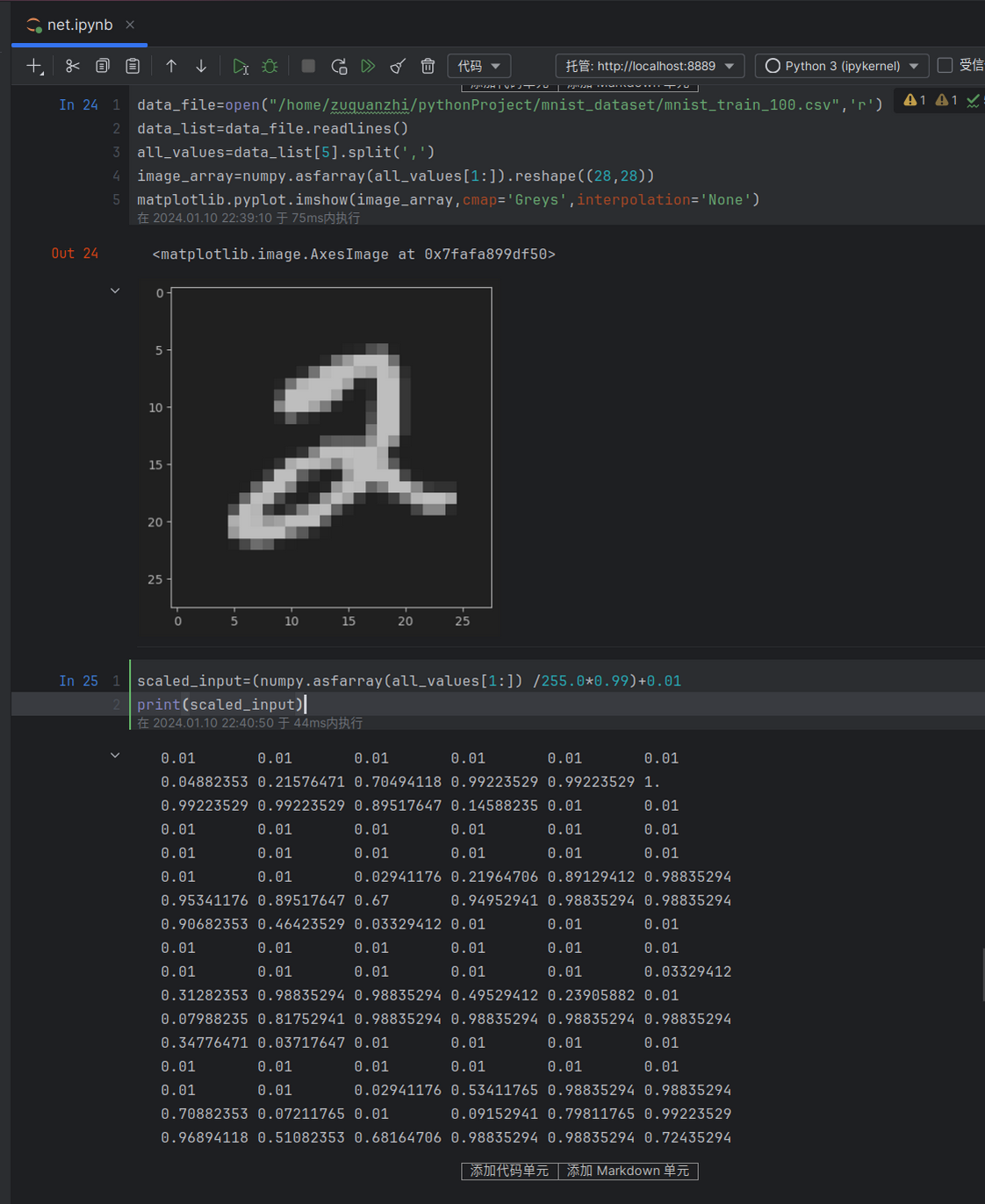Clear outputs with the broom icon
This screenshot has width=985, height=1204.
(x=398, y=66)
